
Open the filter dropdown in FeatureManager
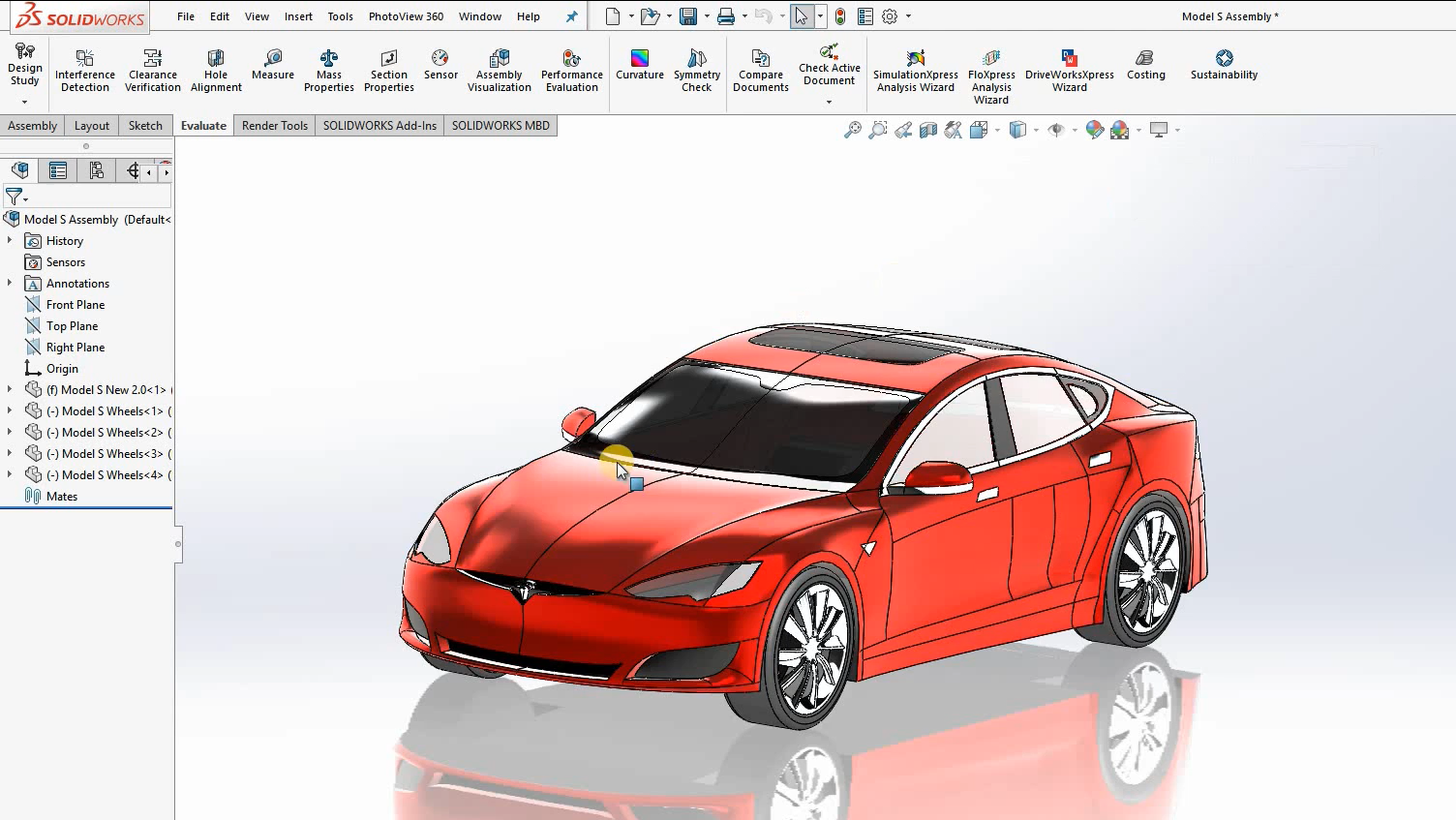(x=23, y=197)
